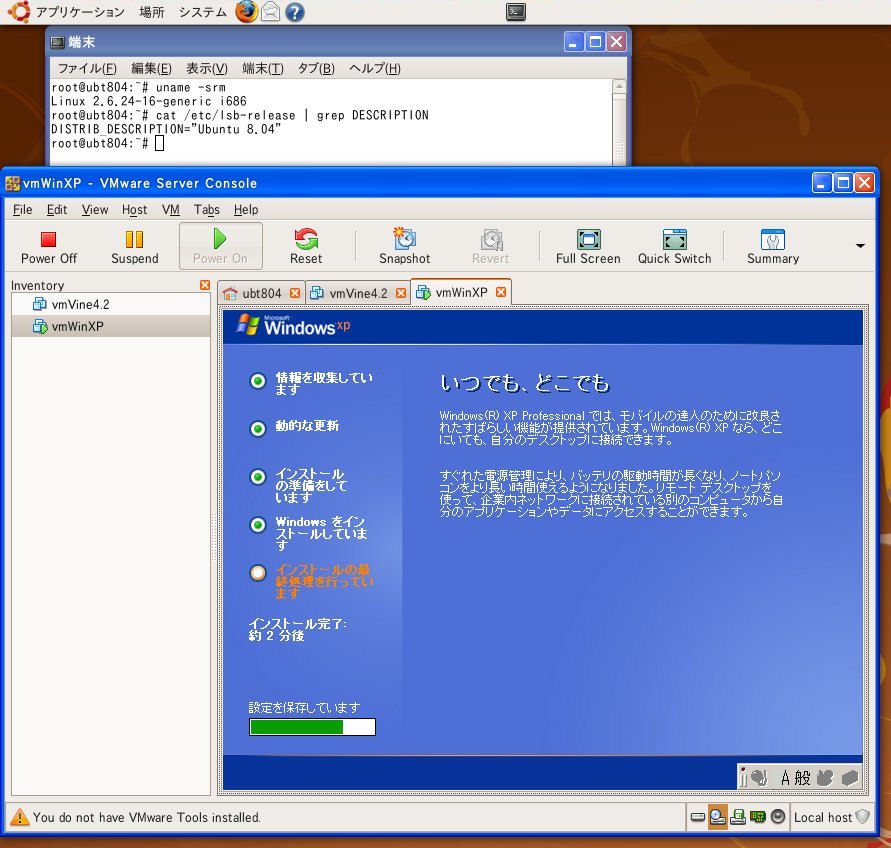Close the vmVine4.2 tab
Screen dimensions: 891x848
tap(401, 293)
